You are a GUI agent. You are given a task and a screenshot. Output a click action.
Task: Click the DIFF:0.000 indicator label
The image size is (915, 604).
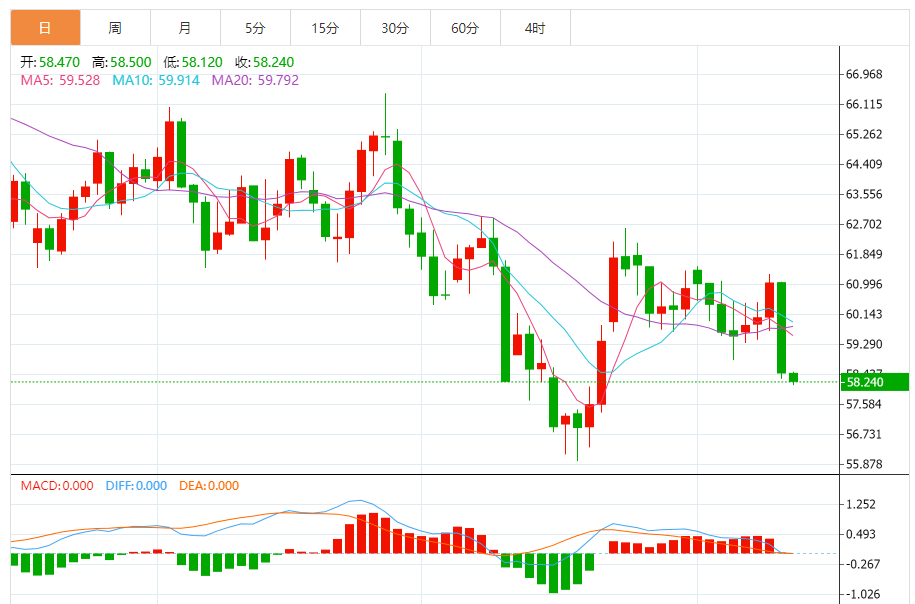coord(136,486)
